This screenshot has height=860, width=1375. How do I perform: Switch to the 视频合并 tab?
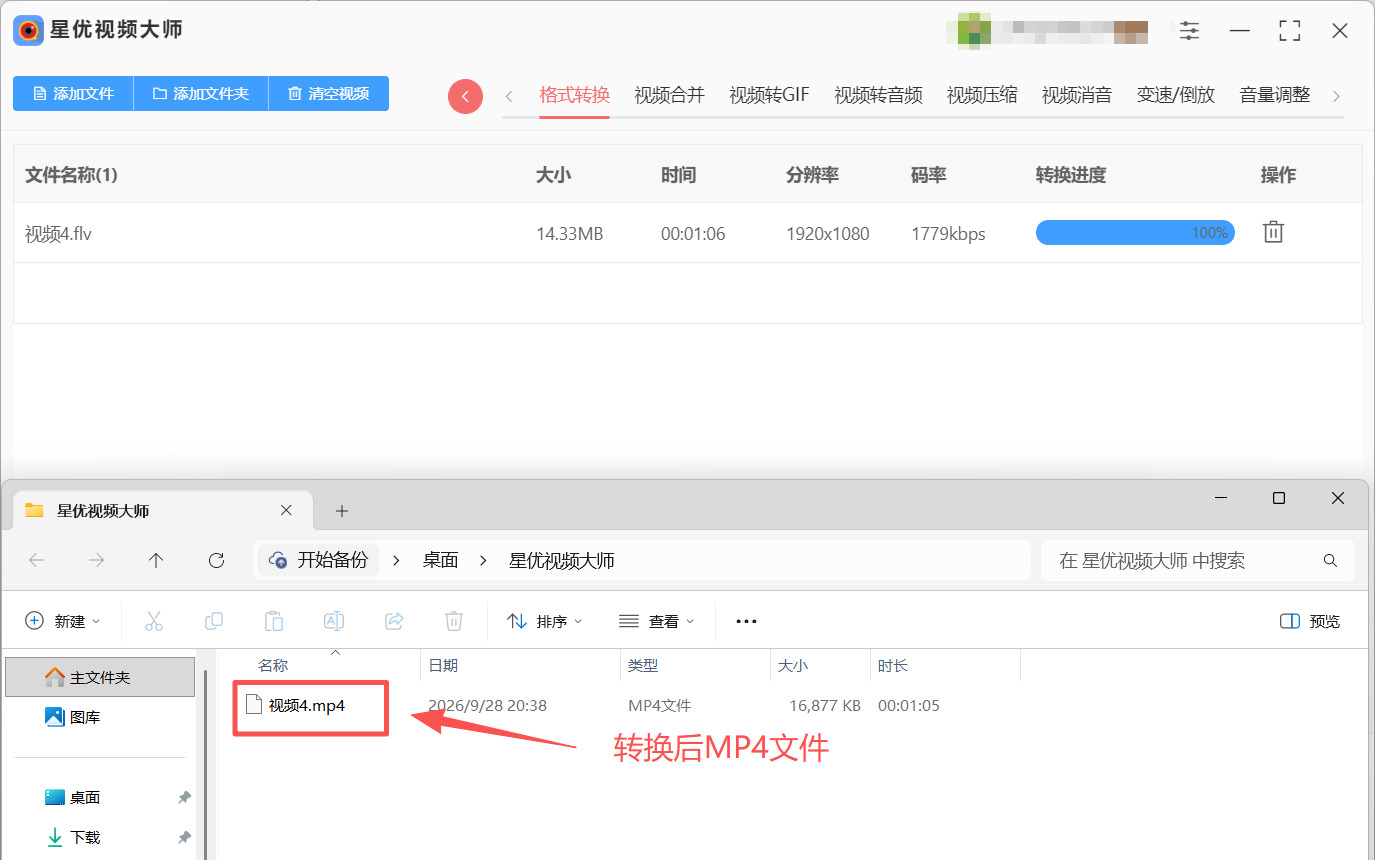coord(669,95)
